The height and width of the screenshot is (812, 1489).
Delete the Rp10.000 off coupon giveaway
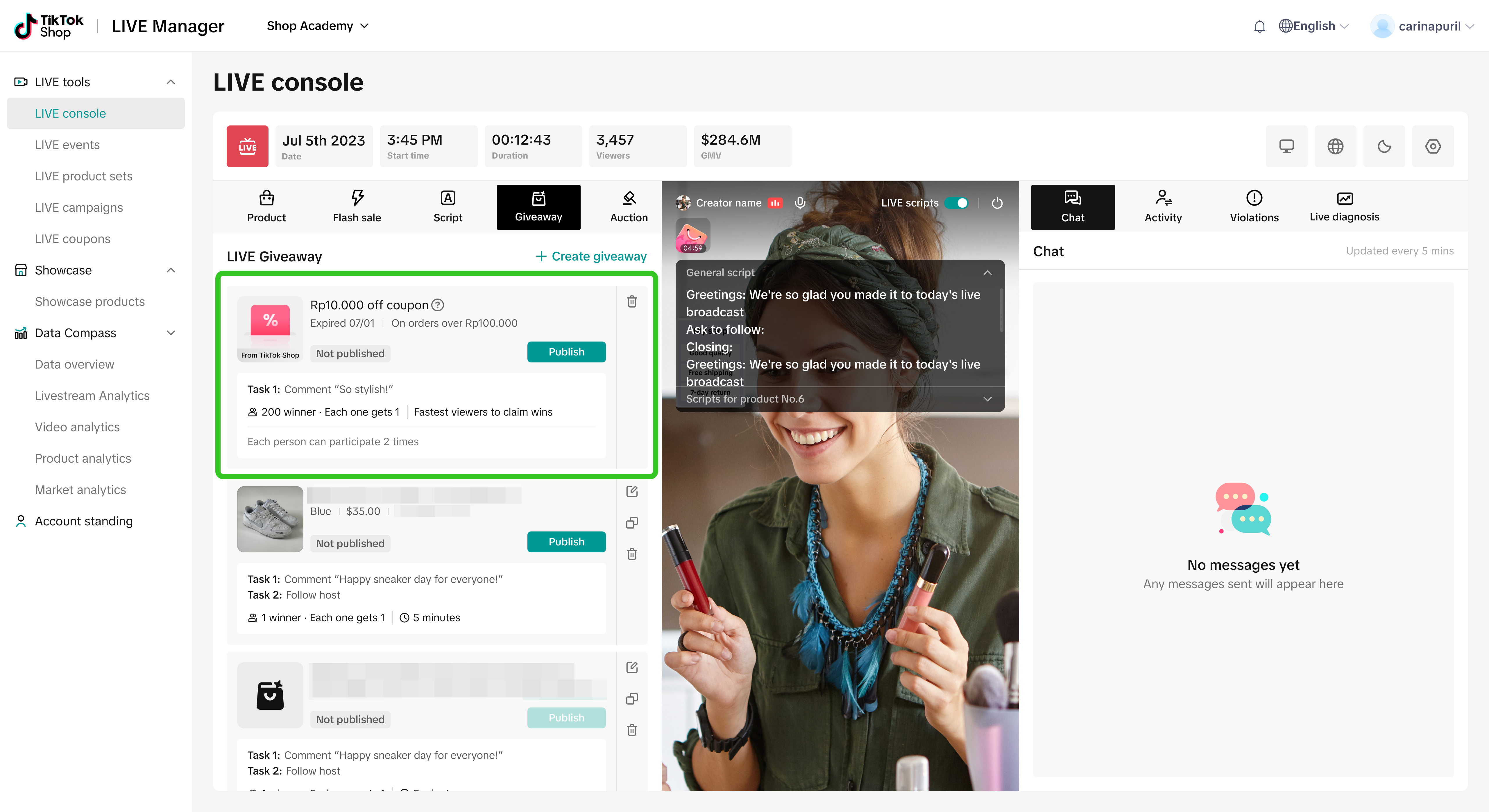[x=632, y=301]
